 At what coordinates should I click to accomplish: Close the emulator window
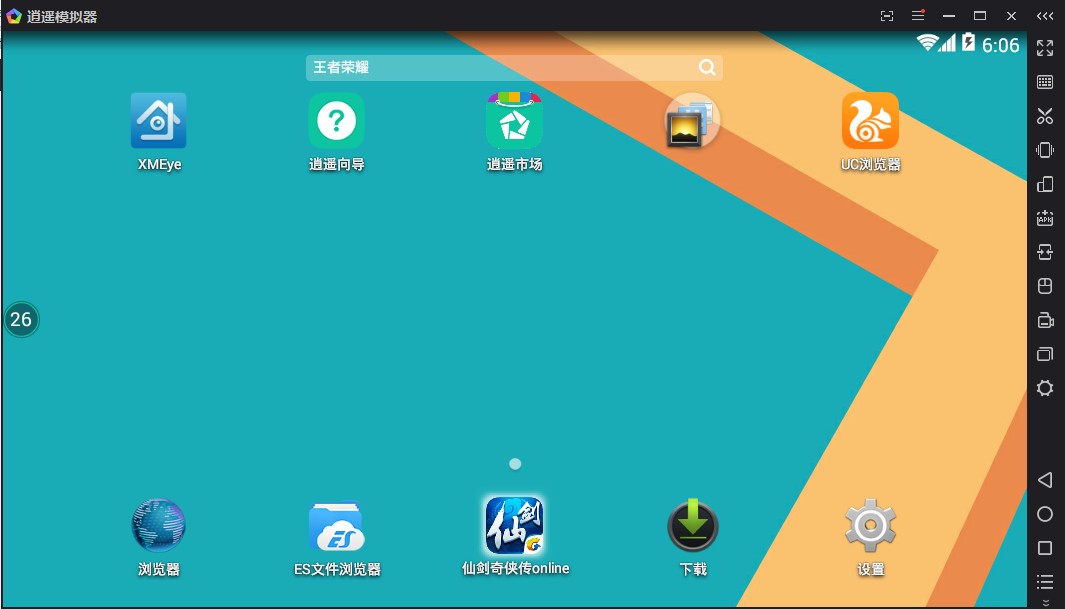[1011, 16]
